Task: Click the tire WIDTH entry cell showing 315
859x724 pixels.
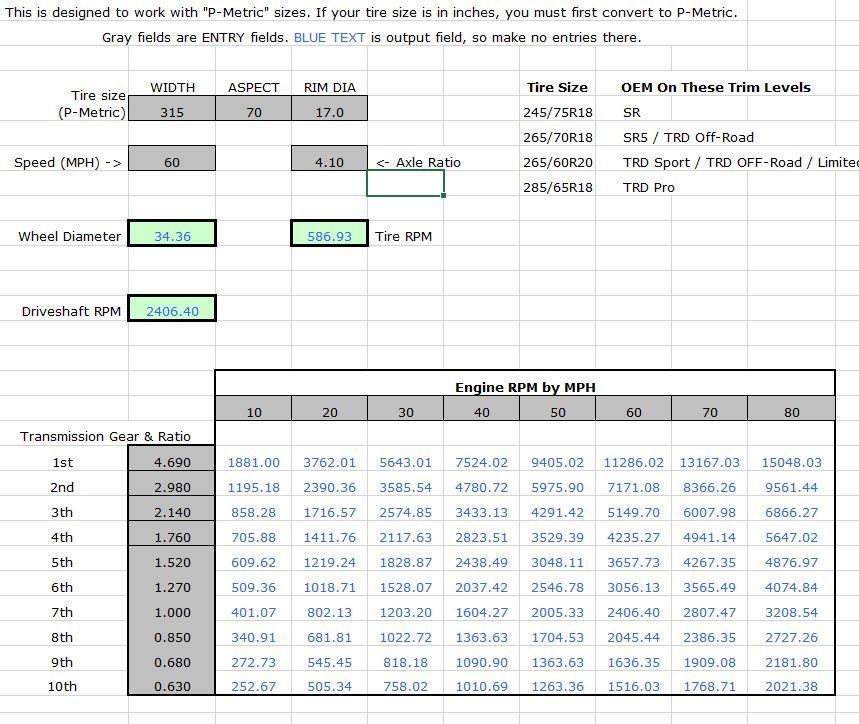Action: point(172,112)
